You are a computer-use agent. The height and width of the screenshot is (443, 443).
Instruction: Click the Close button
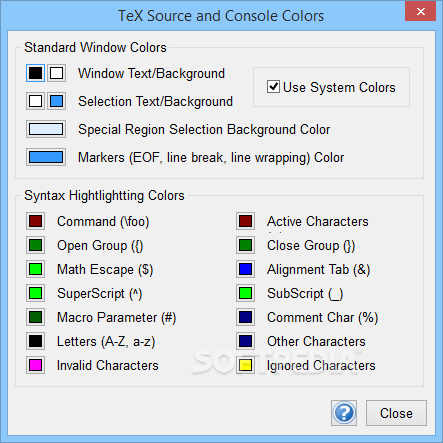396,413
